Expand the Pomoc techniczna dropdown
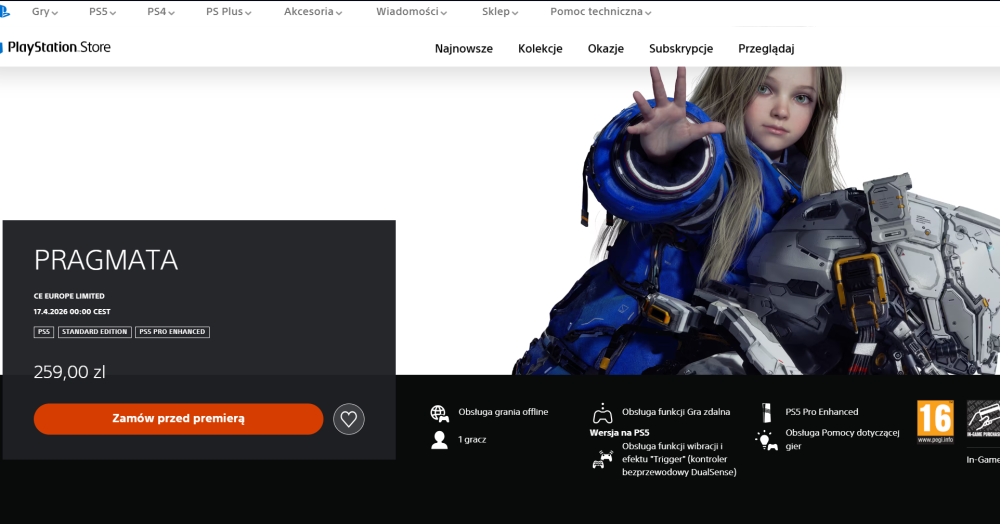Screen dimensions: 1000x524 pos(600,12)
